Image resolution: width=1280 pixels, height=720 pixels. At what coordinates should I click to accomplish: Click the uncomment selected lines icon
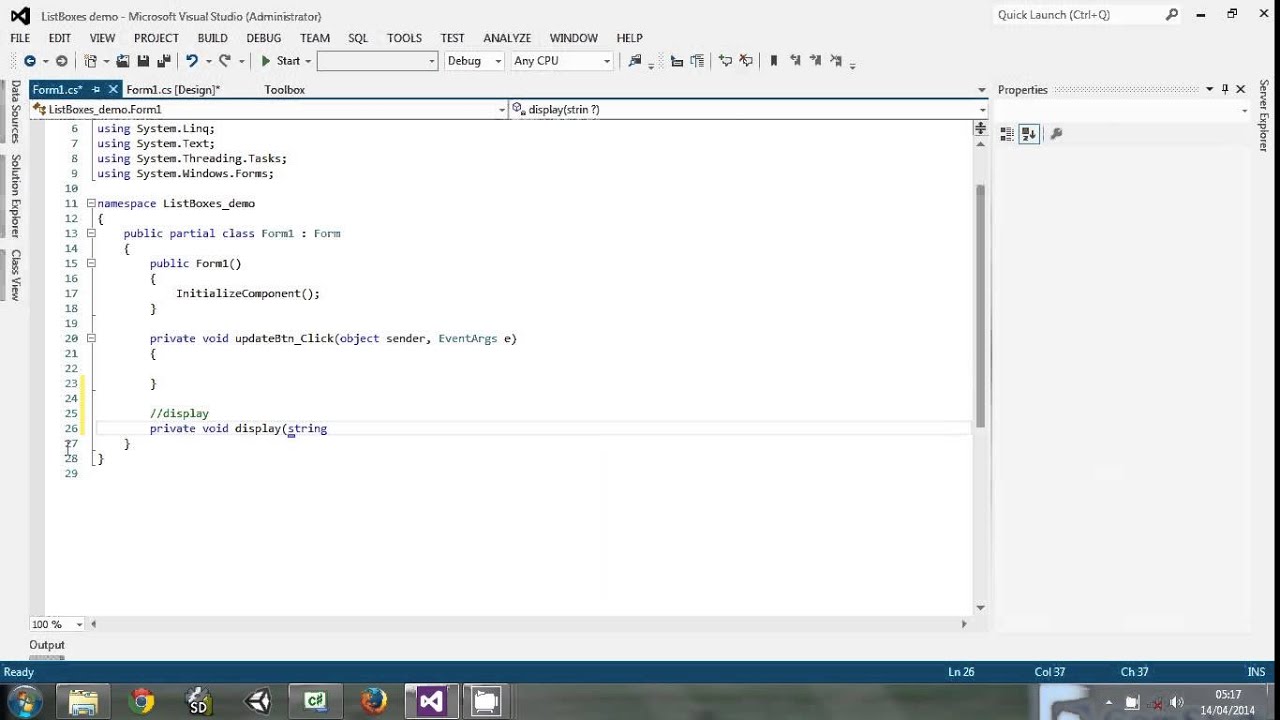point(746,61)
